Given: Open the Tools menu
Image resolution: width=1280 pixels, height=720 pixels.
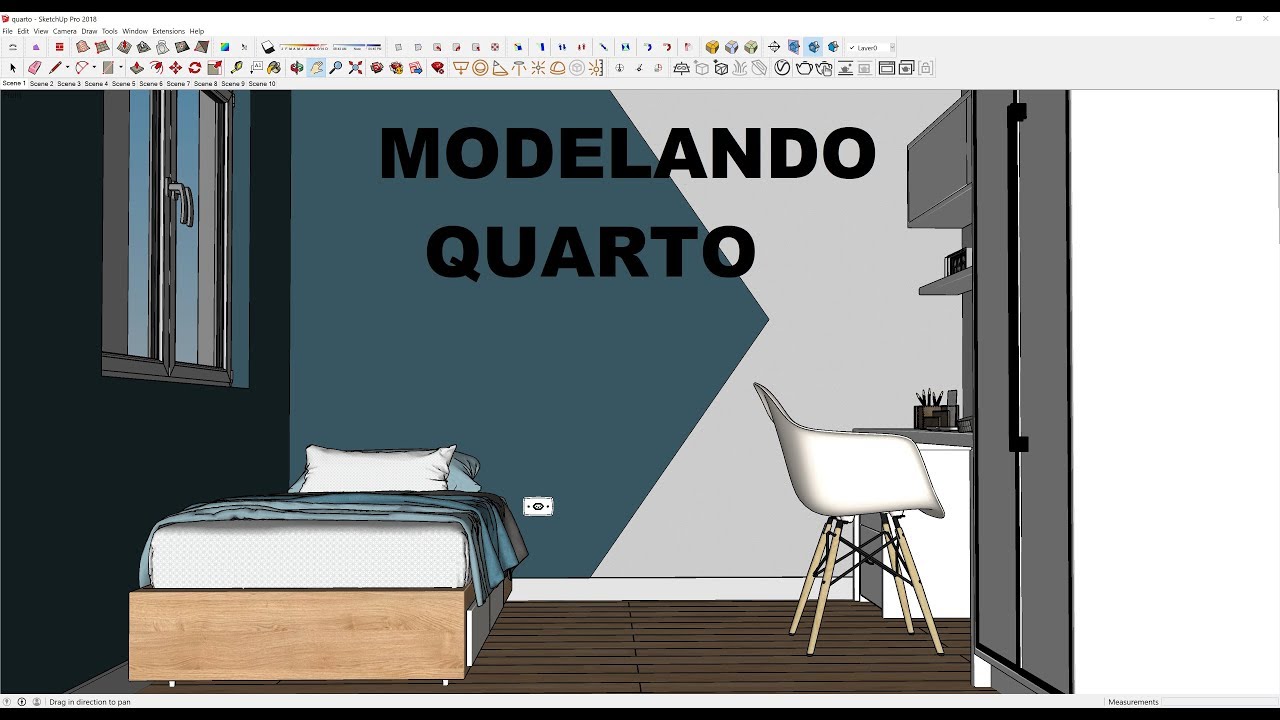Looking at the screenshot, I should click(110, 31).
